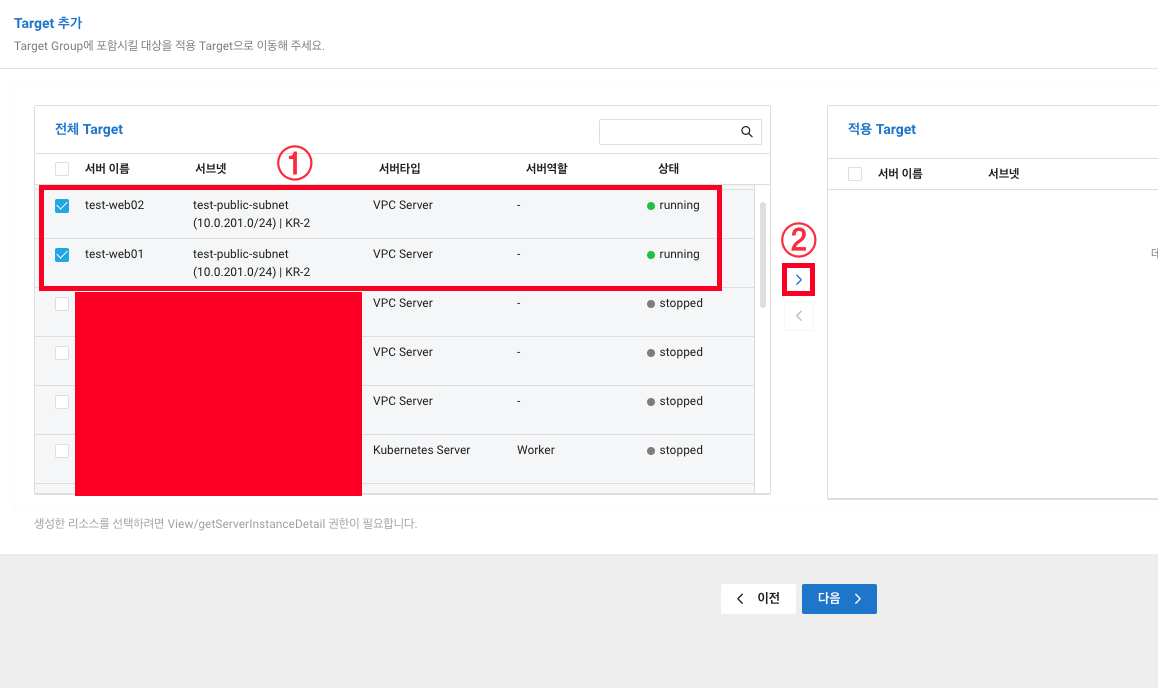Click test-web02 subnet test-public-subnet cell
Viewport: 1158px width, 688px height.
[251, 214]
